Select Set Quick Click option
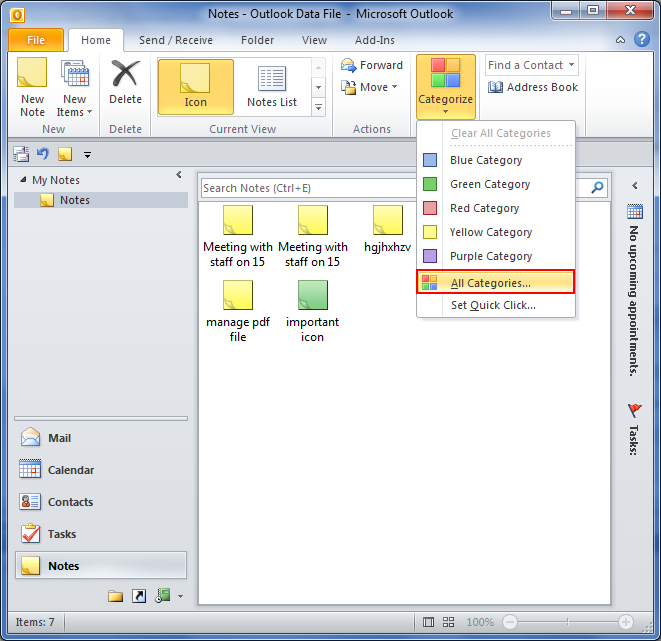661x641 pixels. (x=496, y=305)
